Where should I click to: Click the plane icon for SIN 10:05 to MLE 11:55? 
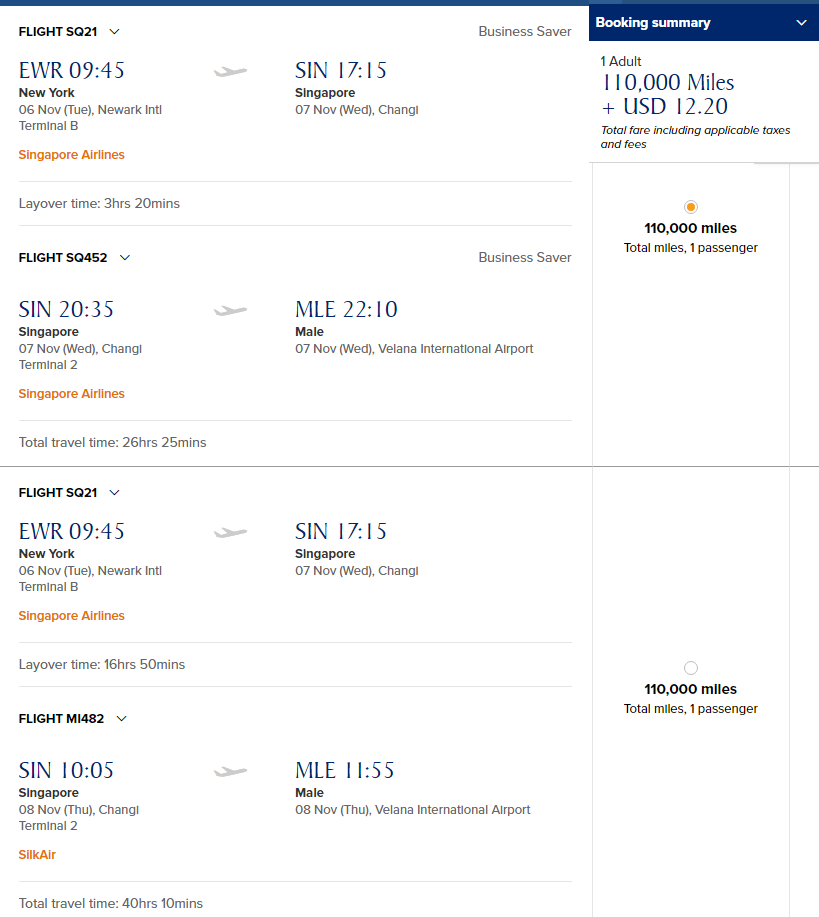click(230, 771)
